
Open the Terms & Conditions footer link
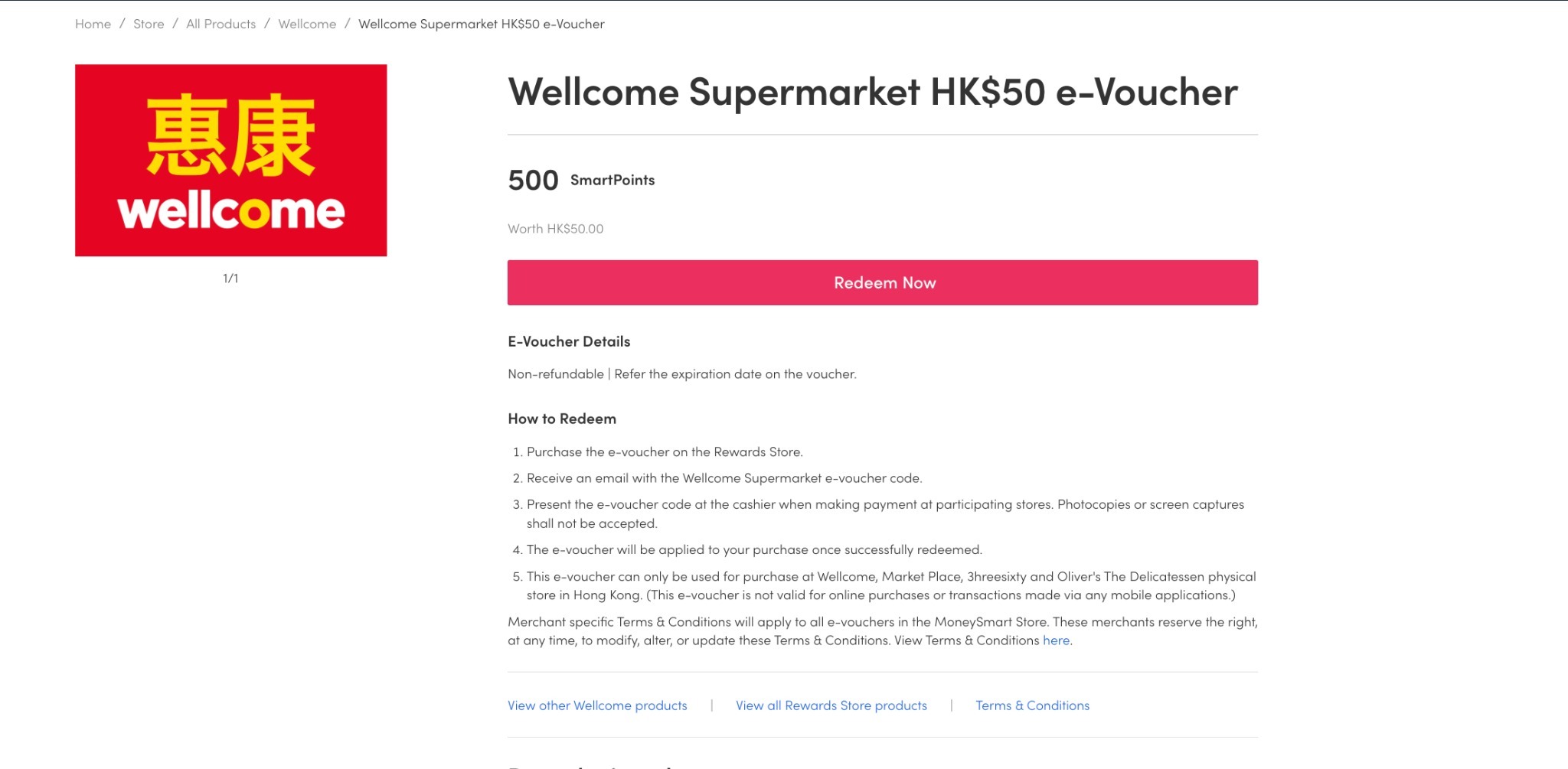[1032, 705]
